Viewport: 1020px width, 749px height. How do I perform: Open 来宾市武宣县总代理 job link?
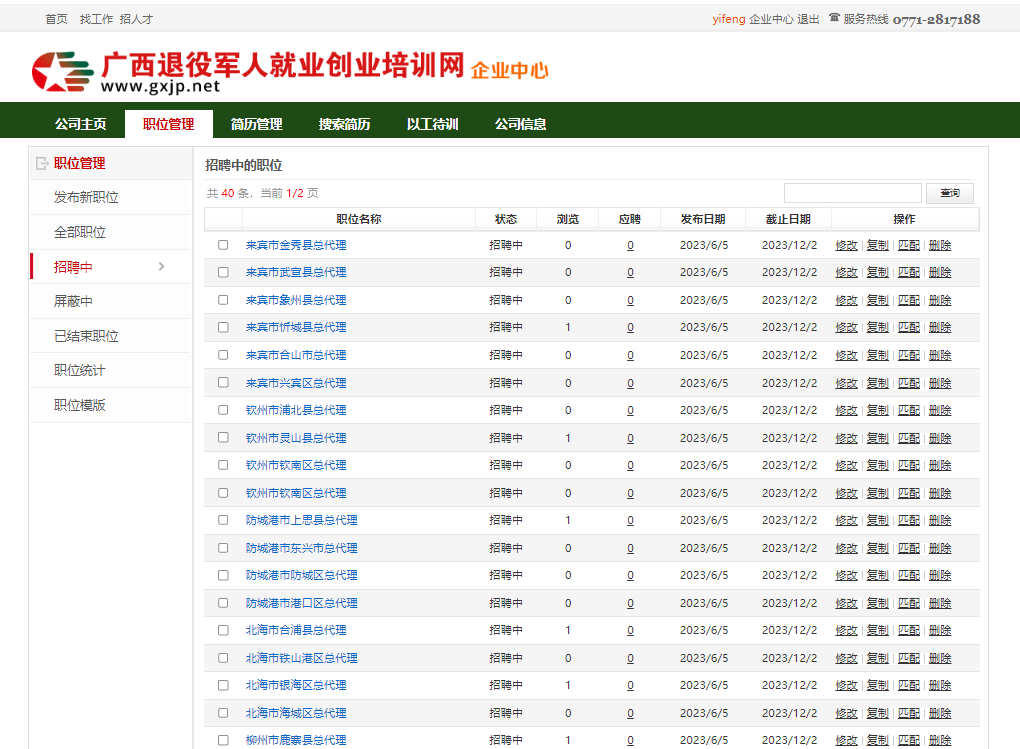click(296, 272)
